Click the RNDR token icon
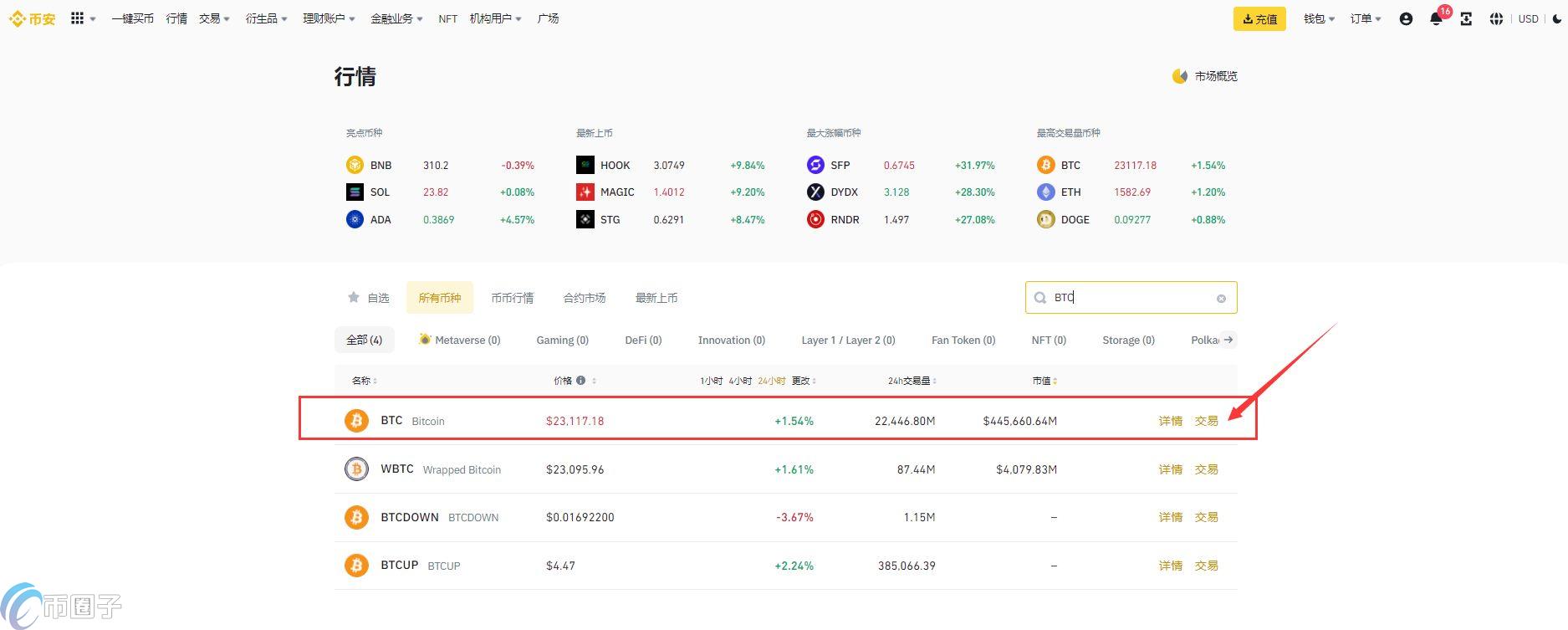This screenshot has width=1568, height=630. [815, 219]
